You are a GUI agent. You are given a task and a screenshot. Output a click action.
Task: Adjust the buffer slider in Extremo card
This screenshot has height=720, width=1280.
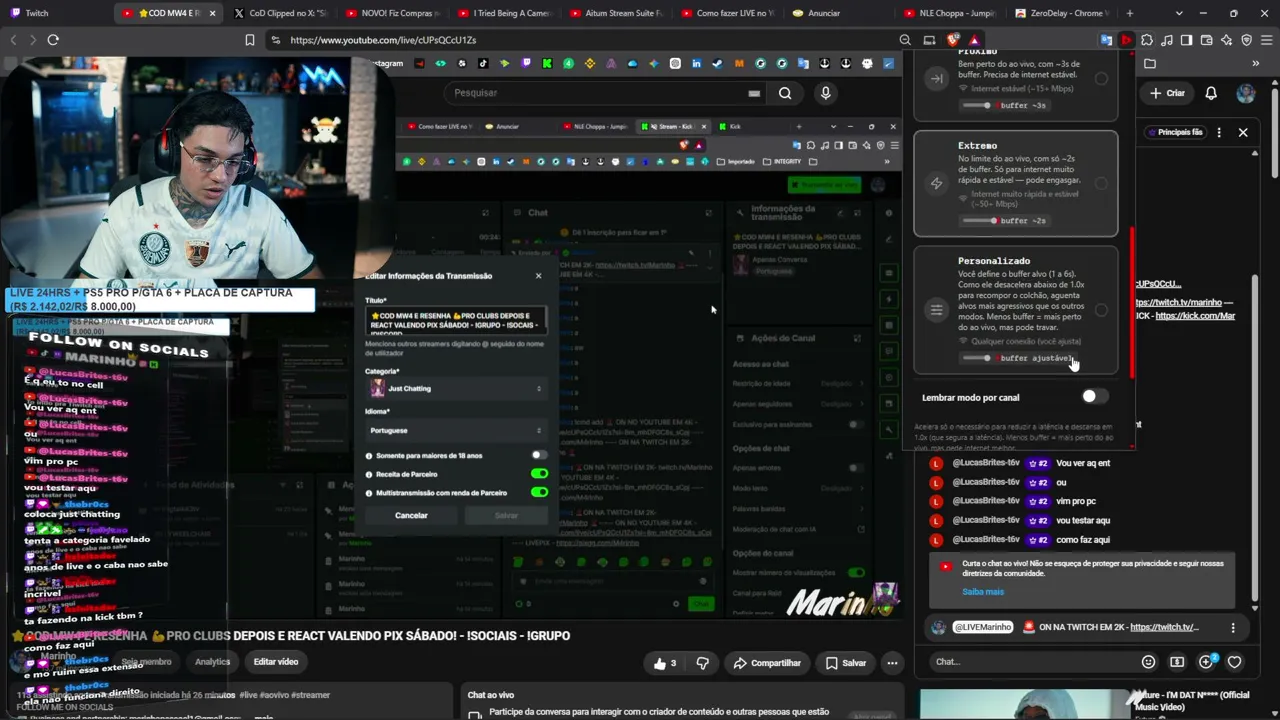click(978, 221)
